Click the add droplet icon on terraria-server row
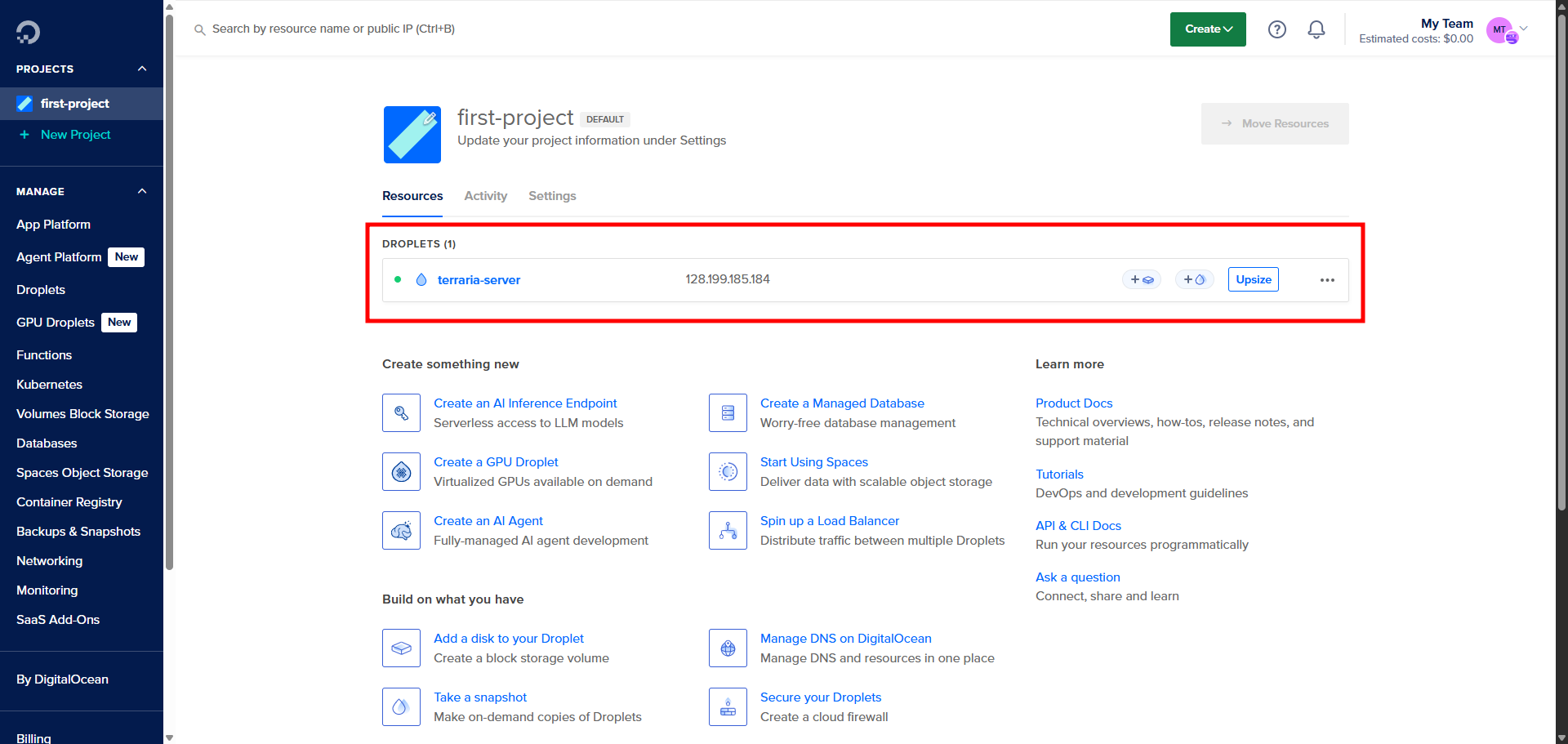 pos(1194,279)
